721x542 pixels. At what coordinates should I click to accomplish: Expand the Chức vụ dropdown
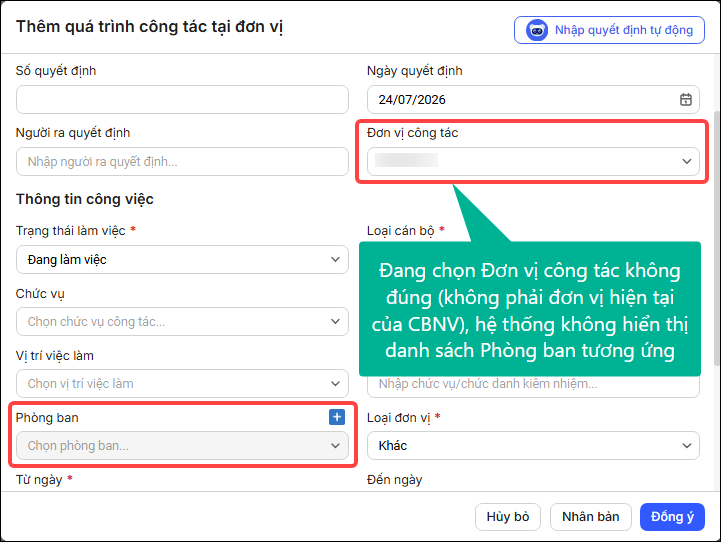(x=182, y=321)
